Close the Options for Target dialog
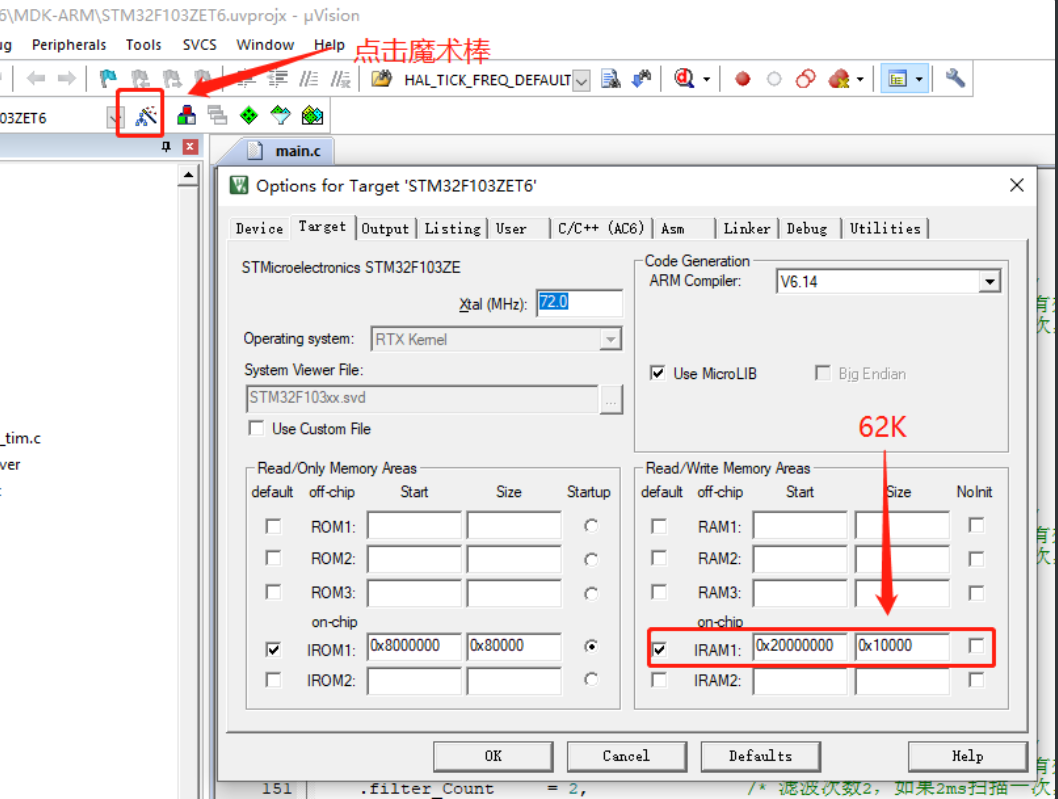The width and height of the screenshot is (1058, 799). click(x=1017, y=185)
